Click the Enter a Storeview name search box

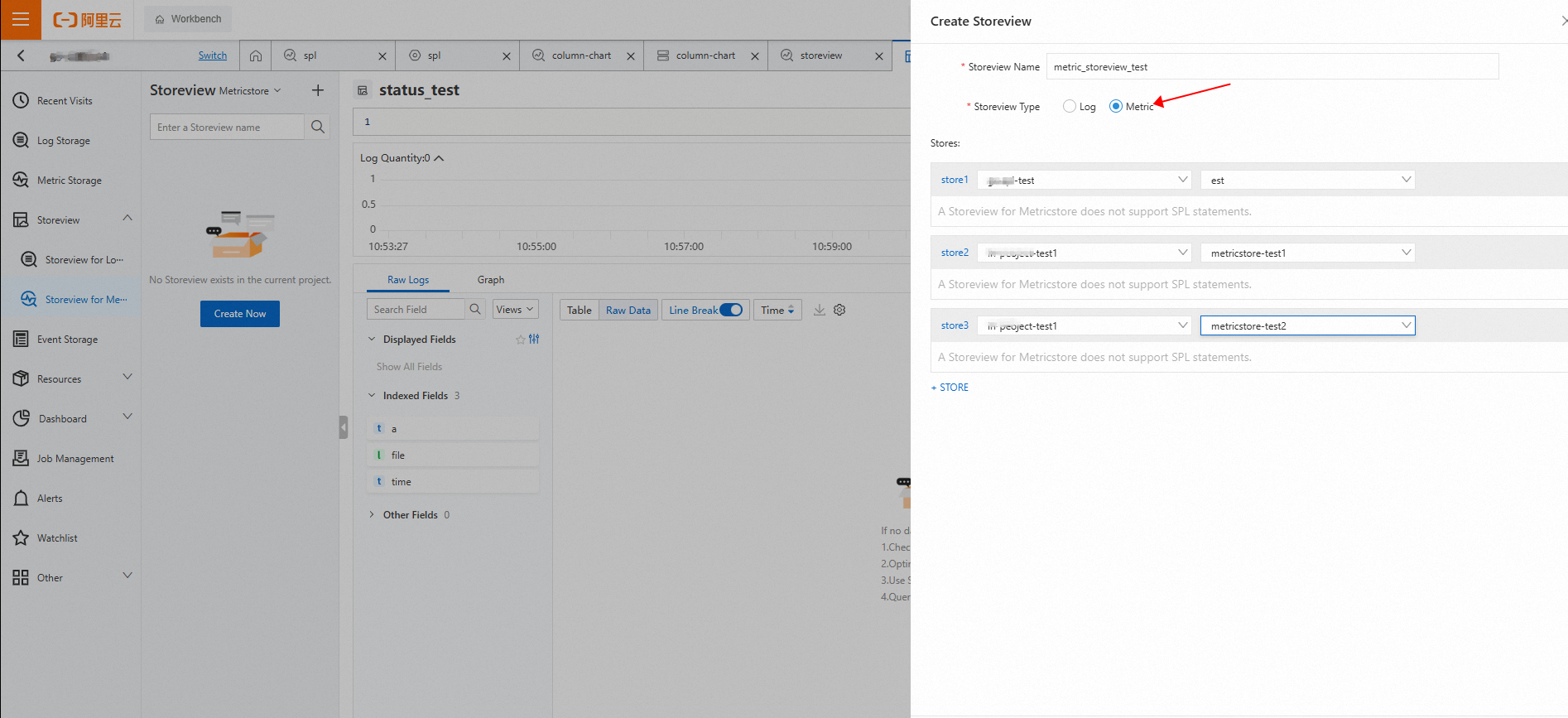point(227,127)
